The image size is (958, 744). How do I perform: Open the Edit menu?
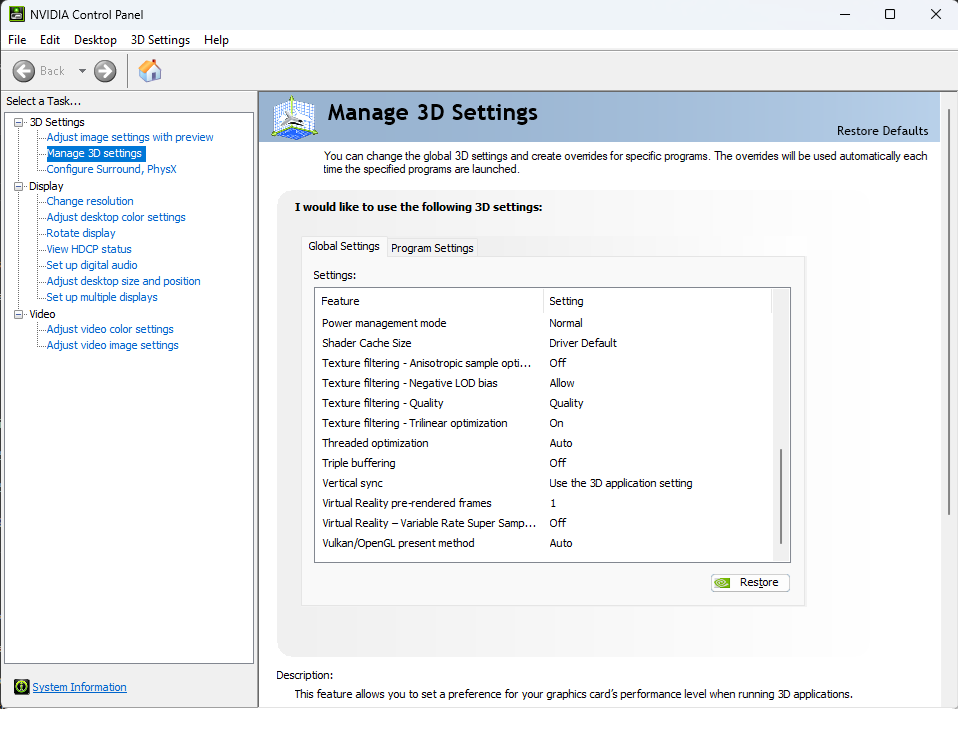click(50, 40)
